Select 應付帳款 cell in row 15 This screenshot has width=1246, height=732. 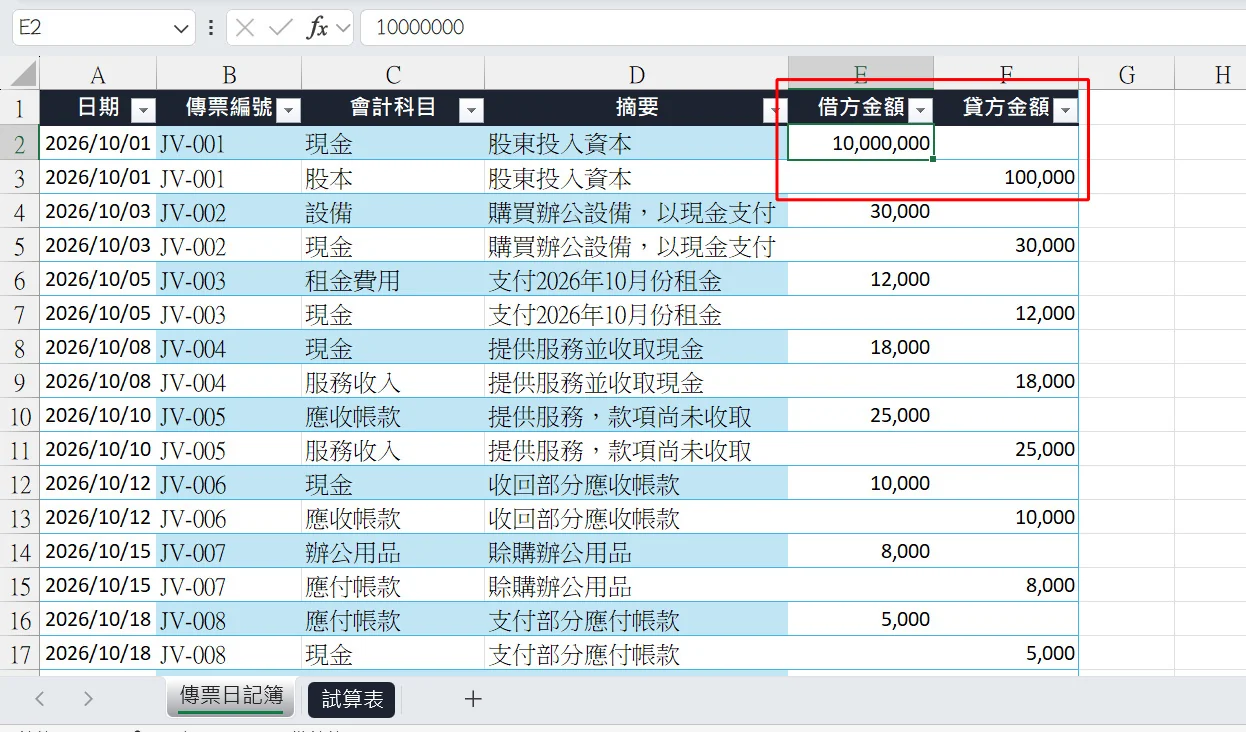[393, 586]
